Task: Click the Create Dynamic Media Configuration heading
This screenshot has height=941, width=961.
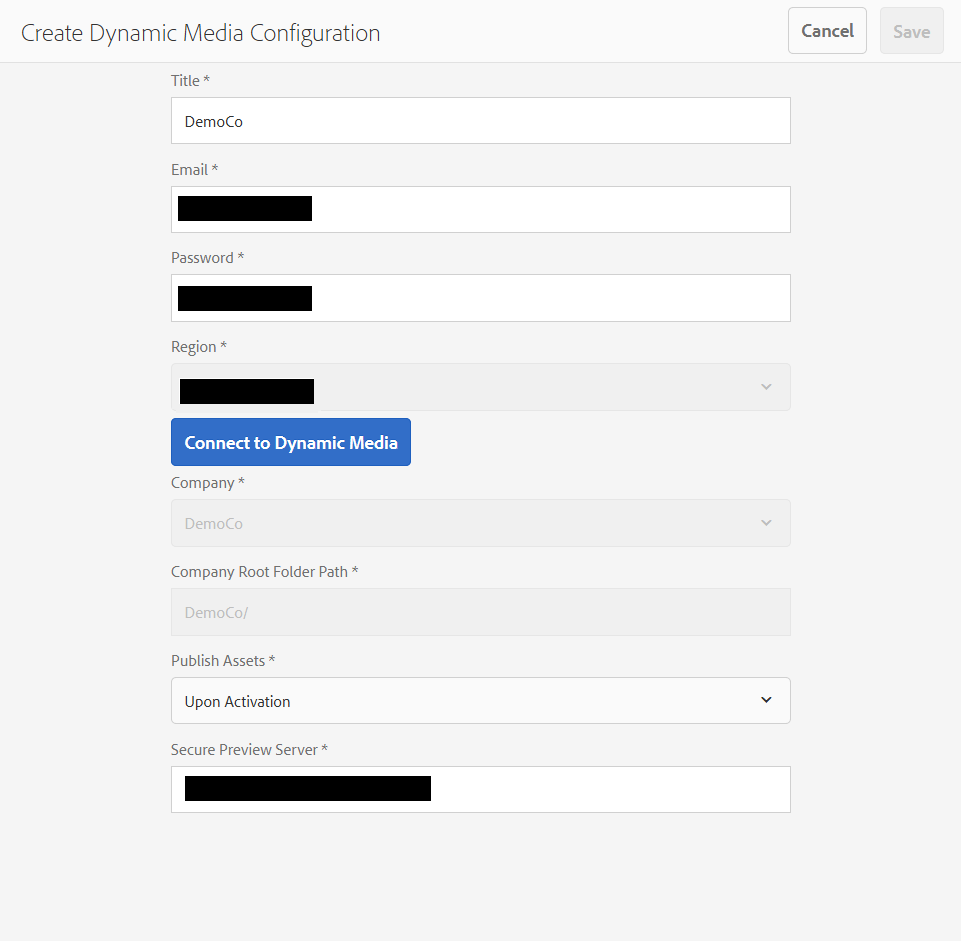Action: (200, 33)
